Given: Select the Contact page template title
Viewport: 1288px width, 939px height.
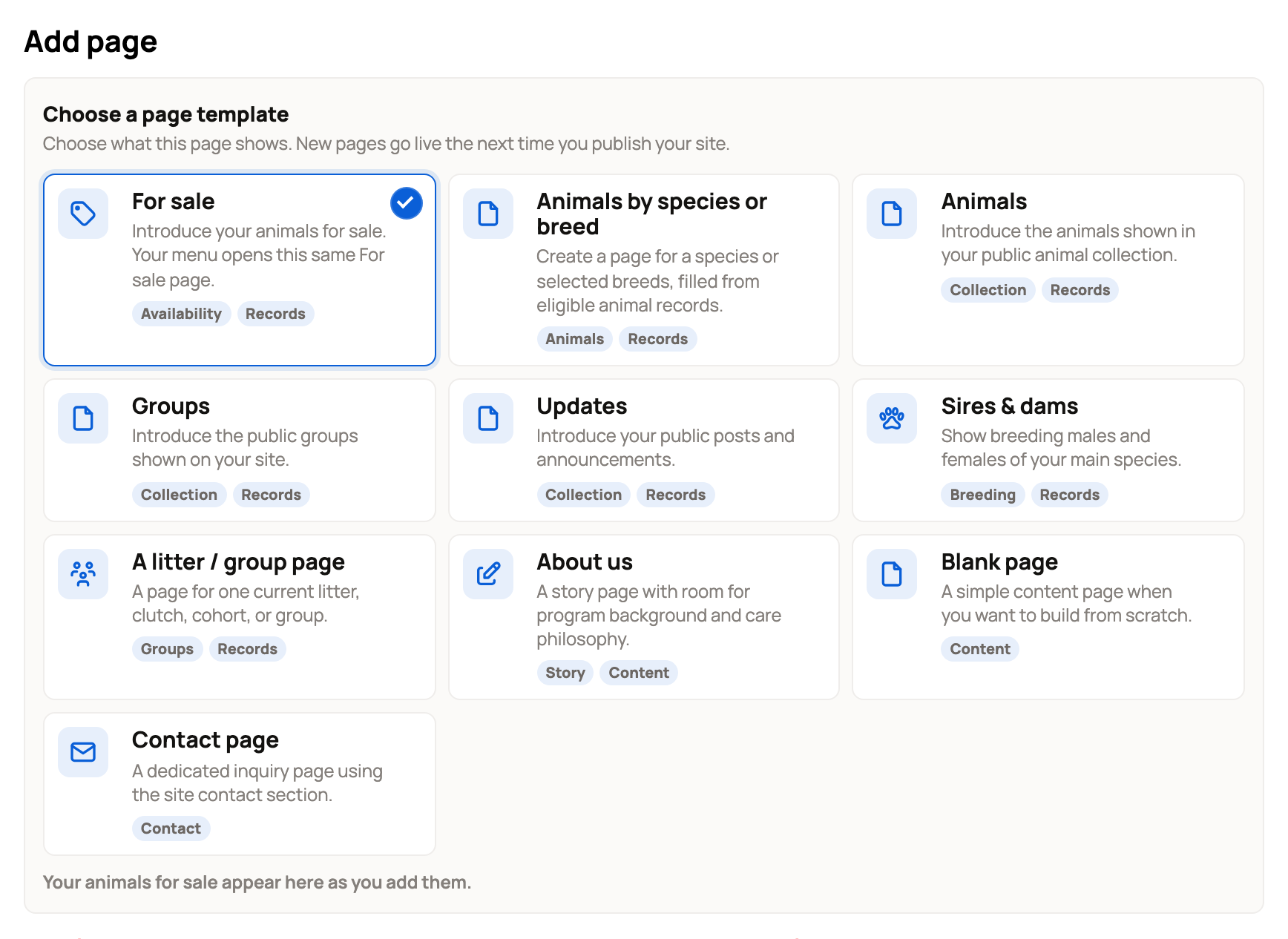Looking at the screenshot, I should tap(206, 740).
